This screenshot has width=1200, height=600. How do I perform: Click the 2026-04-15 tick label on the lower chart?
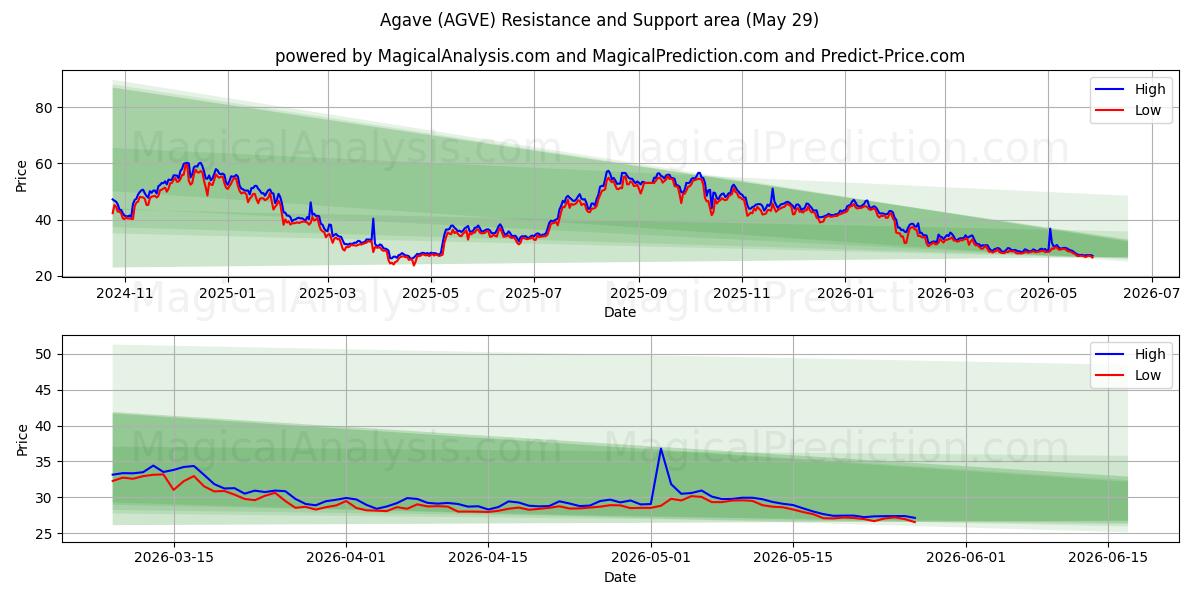click(x=488, y=559)
